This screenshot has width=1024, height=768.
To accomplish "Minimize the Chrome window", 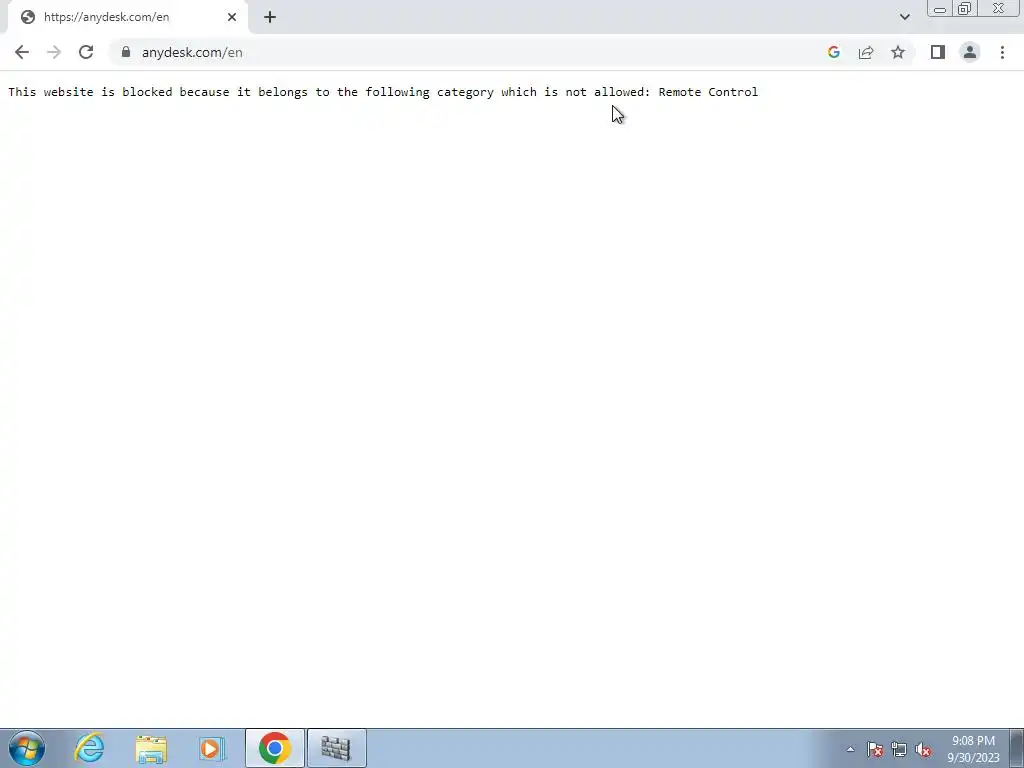I will (x=940, y=9).
